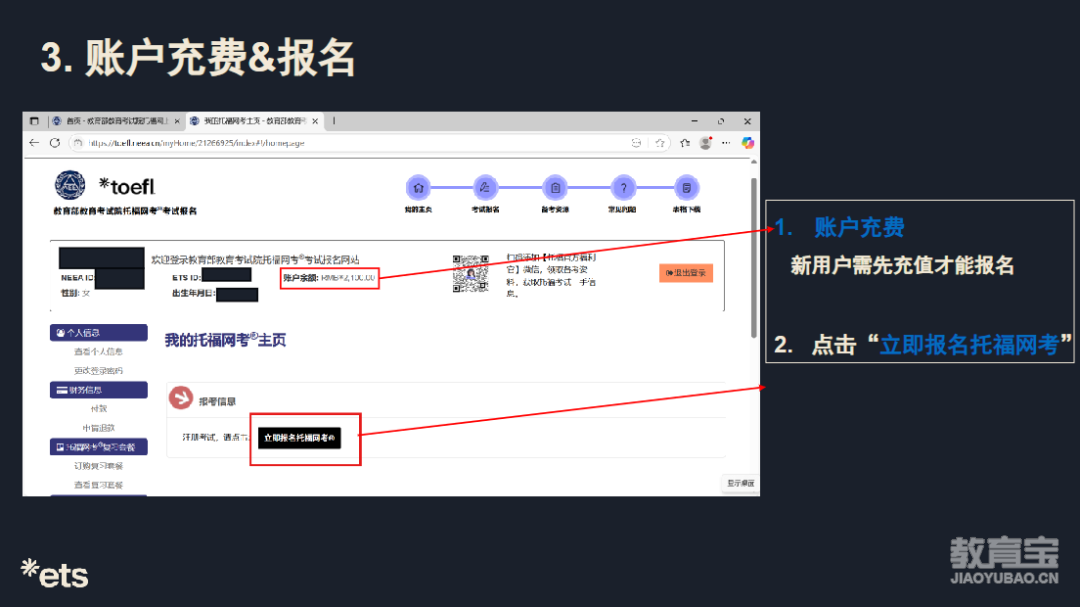This screenshot has width=1080, height=607.
Task: Close the first browser tab
Action: [177, 121]
